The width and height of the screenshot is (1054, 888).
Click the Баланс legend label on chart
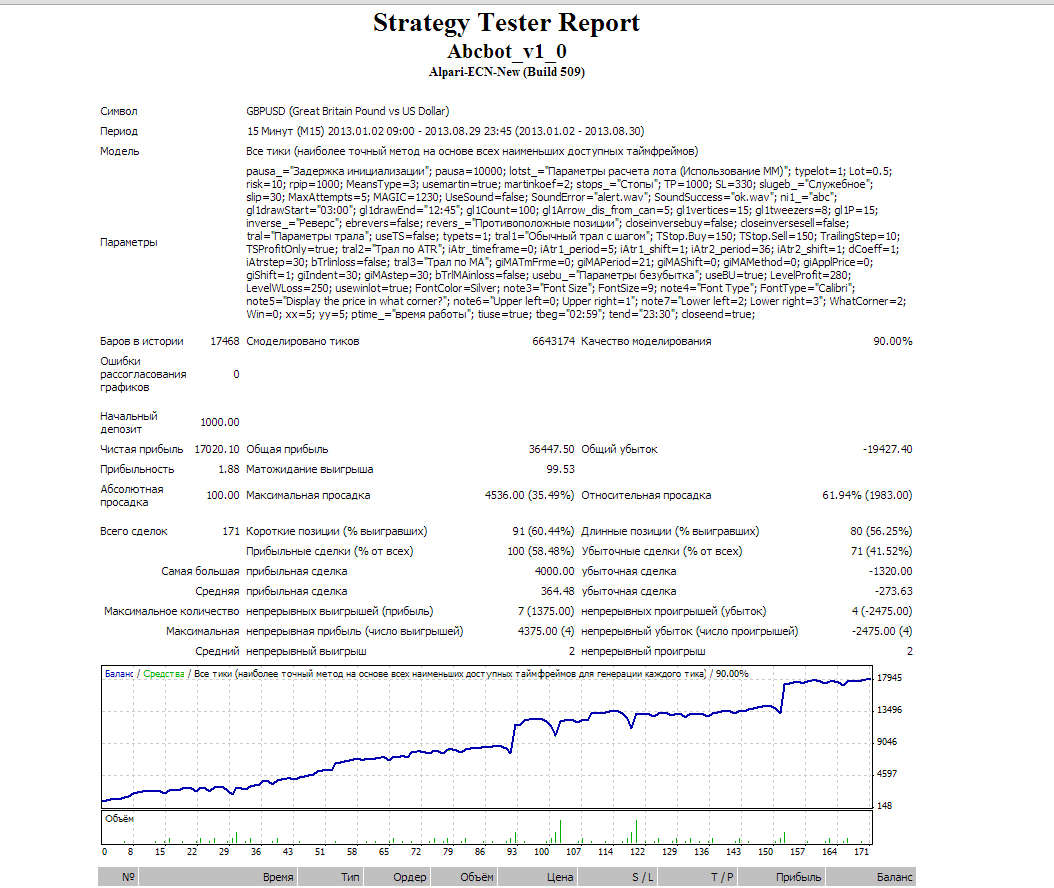(119, 674)
